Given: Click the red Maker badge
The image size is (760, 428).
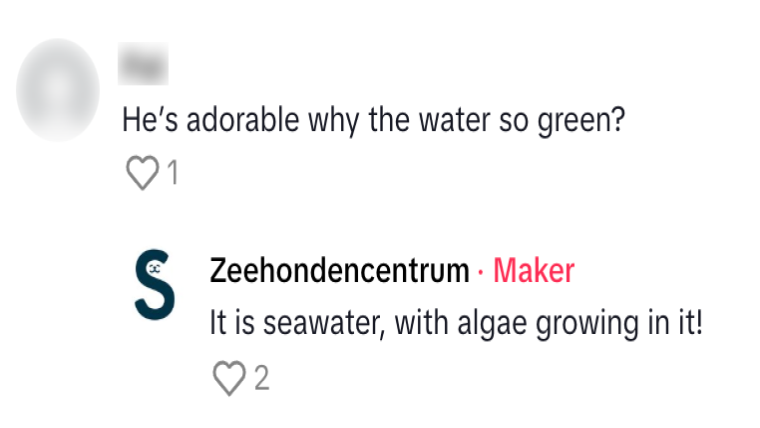Looking at the screenshot, I should [x=534, y=270].
